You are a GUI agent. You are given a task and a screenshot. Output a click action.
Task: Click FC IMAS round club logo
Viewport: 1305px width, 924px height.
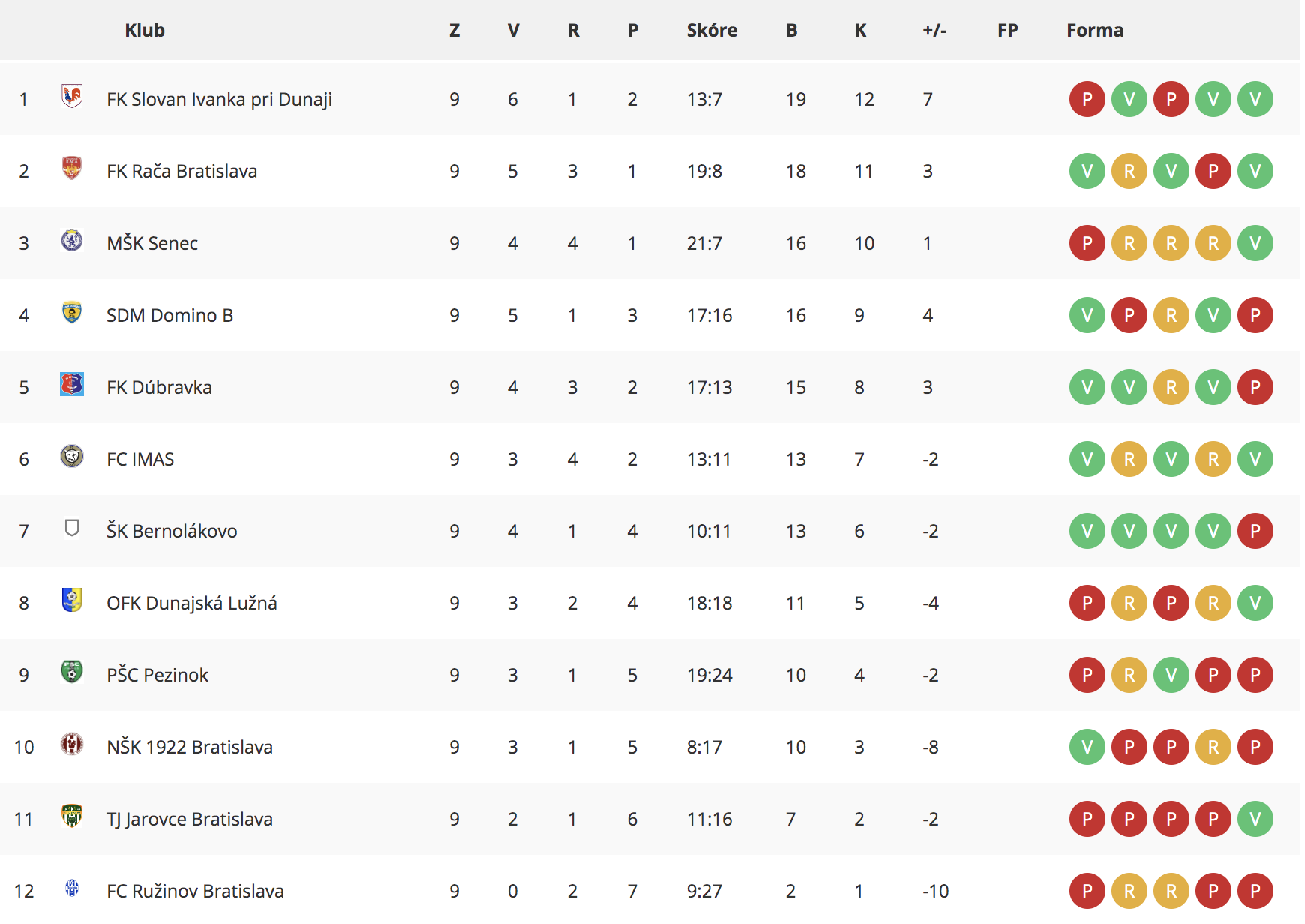tap(72, 456)
